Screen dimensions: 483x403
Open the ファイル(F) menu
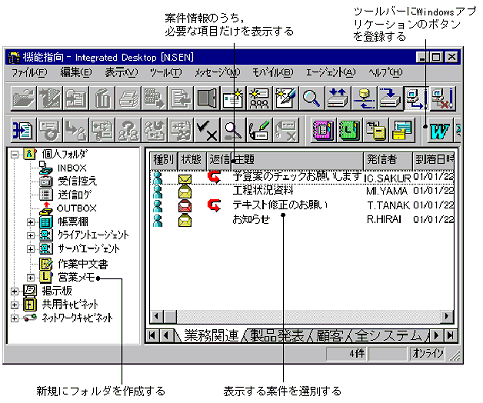(x=29, y=72)
